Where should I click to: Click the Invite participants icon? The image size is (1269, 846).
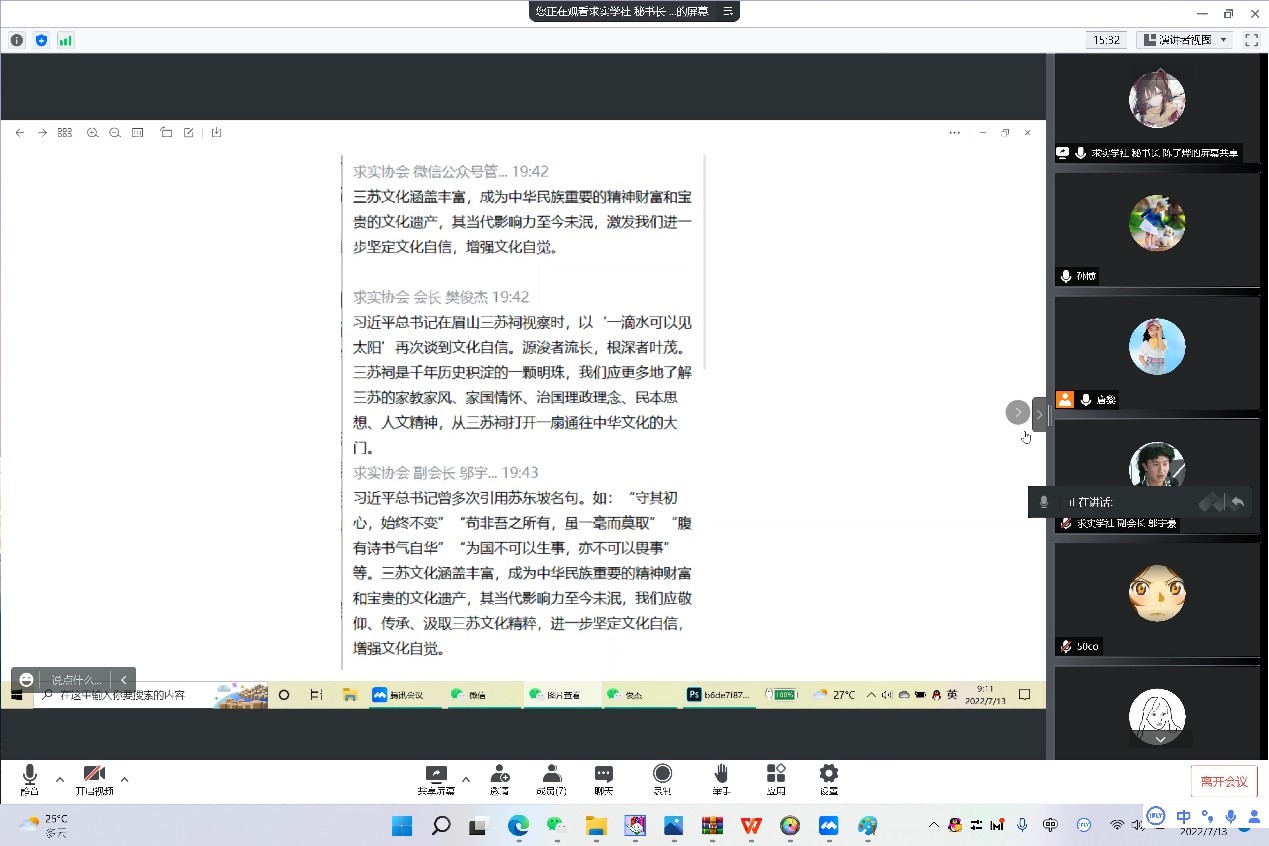499,778
